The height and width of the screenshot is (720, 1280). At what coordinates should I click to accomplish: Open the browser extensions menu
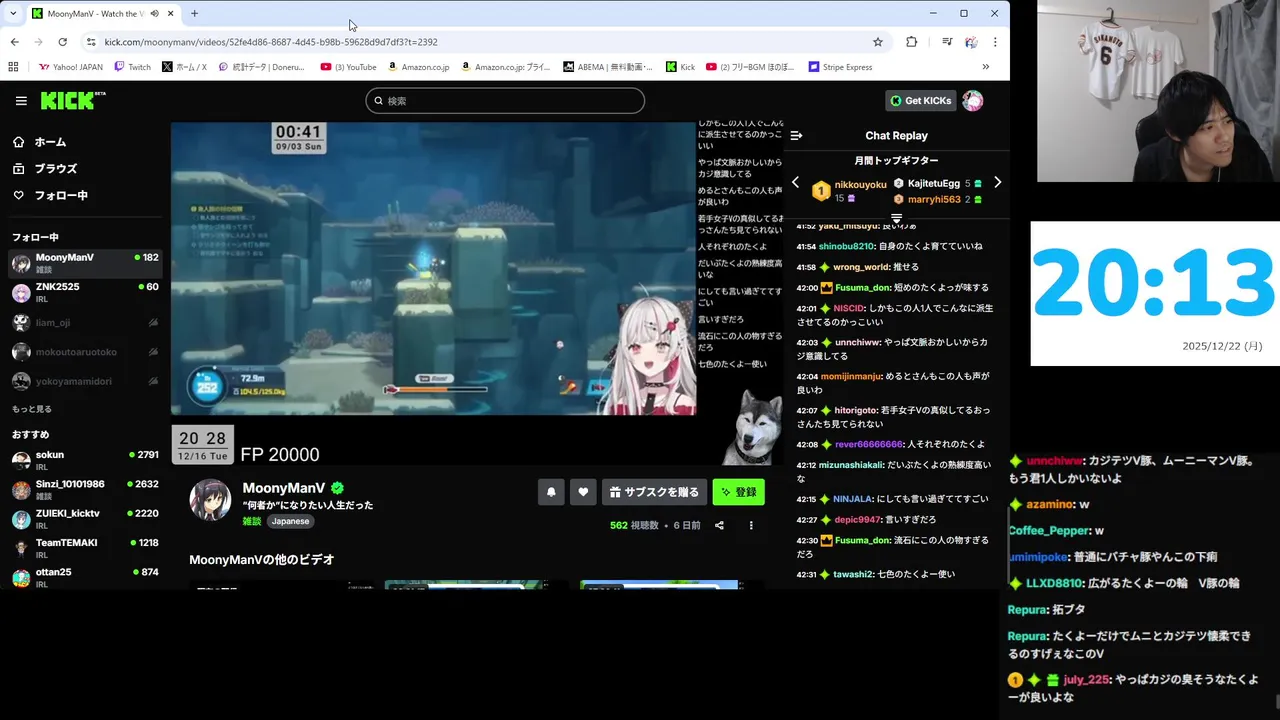tap(911, 42)
